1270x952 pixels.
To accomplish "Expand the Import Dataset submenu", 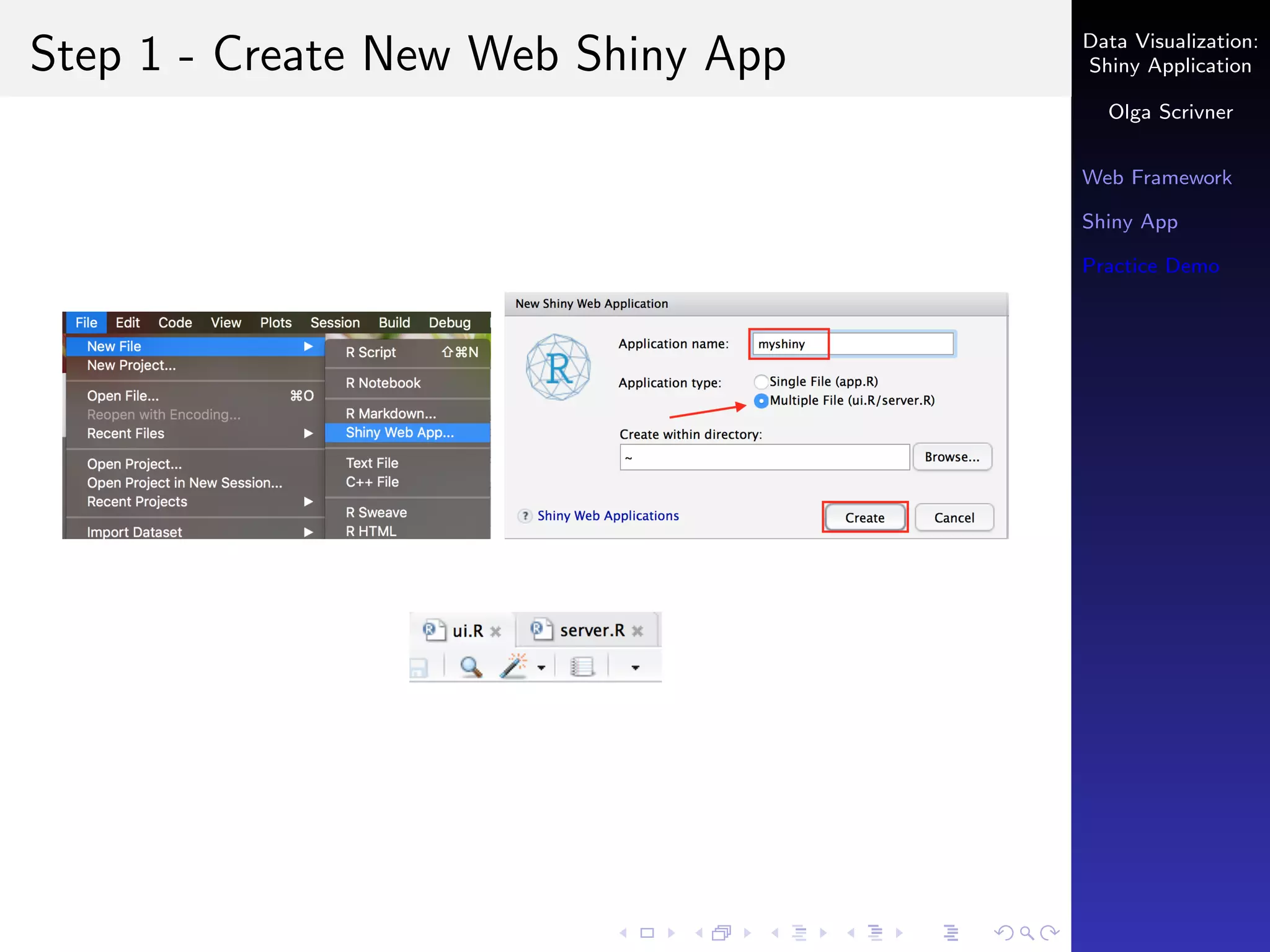I will [x=195, y=532].
